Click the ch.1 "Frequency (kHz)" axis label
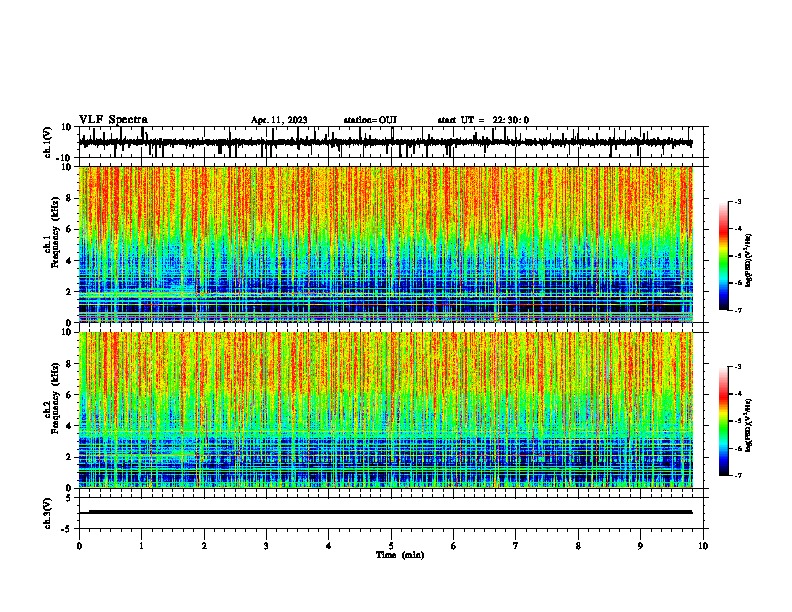The width and height of the screenshot is (792, 612). click(x=55, y=232)
